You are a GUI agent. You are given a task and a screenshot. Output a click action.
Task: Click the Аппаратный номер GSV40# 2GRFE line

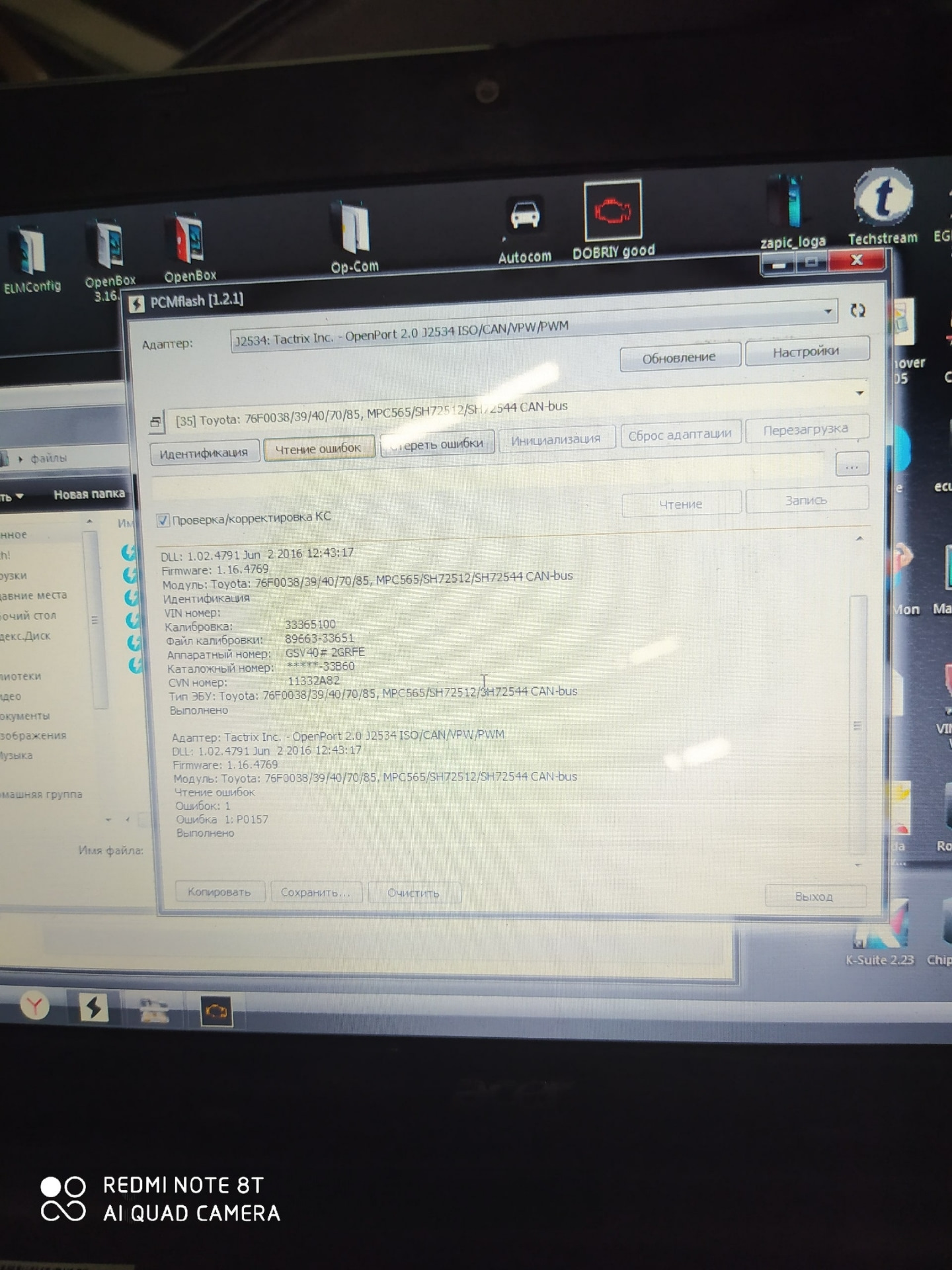[x=266, y=653]
